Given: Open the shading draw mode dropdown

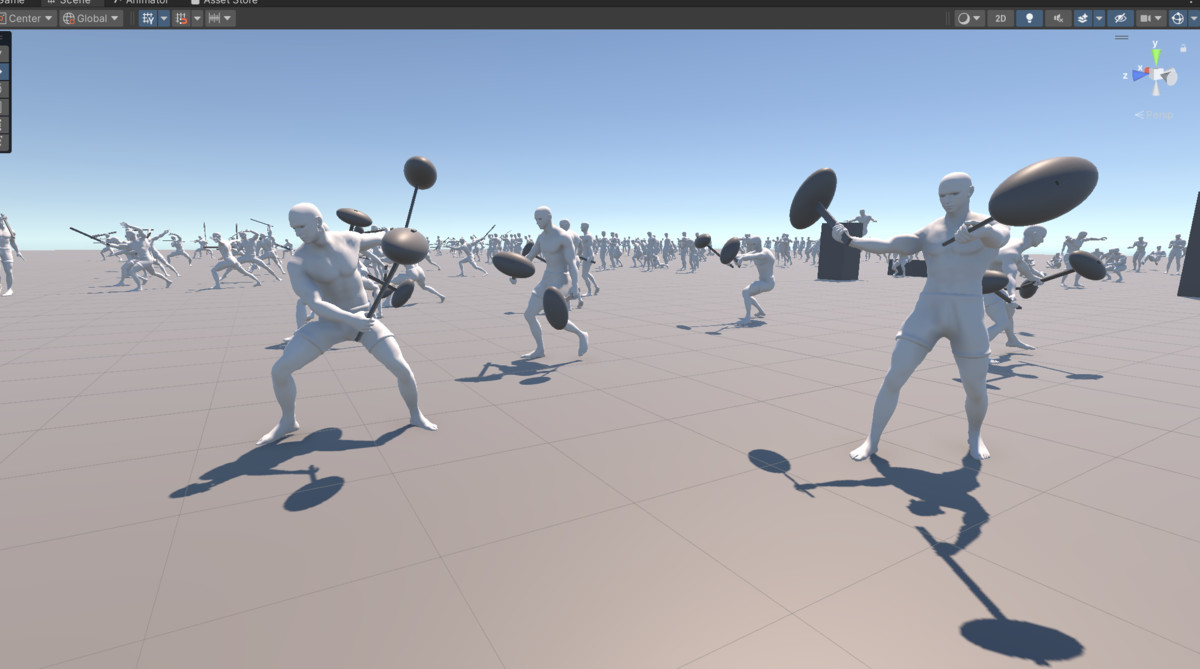Looking at the screenshot, I should click(x=969, y=18).
